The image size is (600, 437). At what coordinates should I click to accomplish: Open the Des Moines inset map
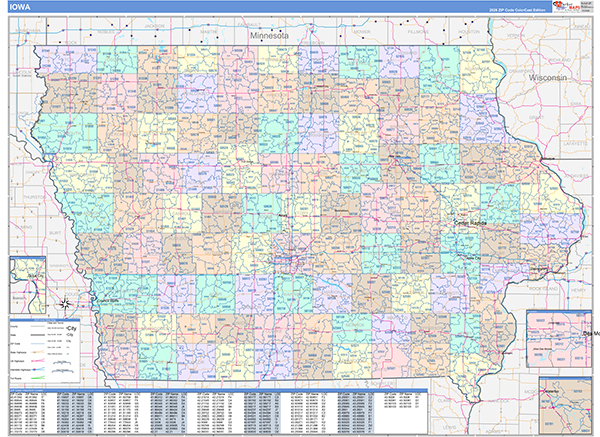tap(559, 339)
